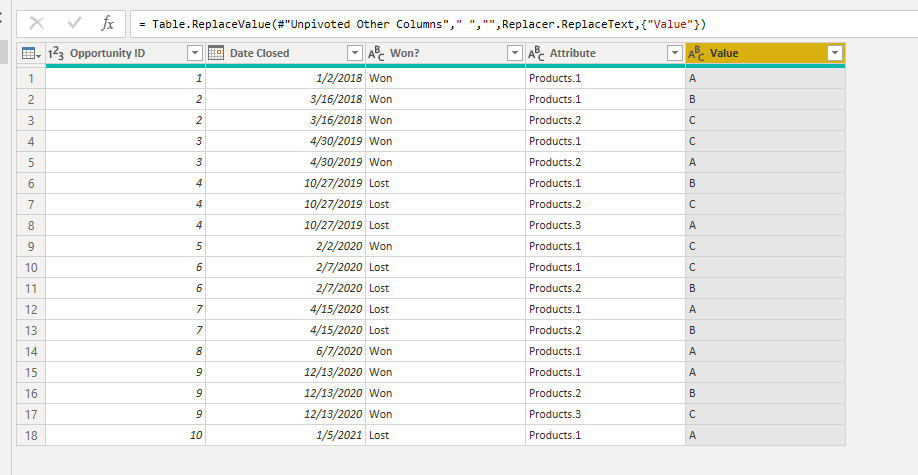Click Opportunity ID value 5 in row 9

click(125, 246)
